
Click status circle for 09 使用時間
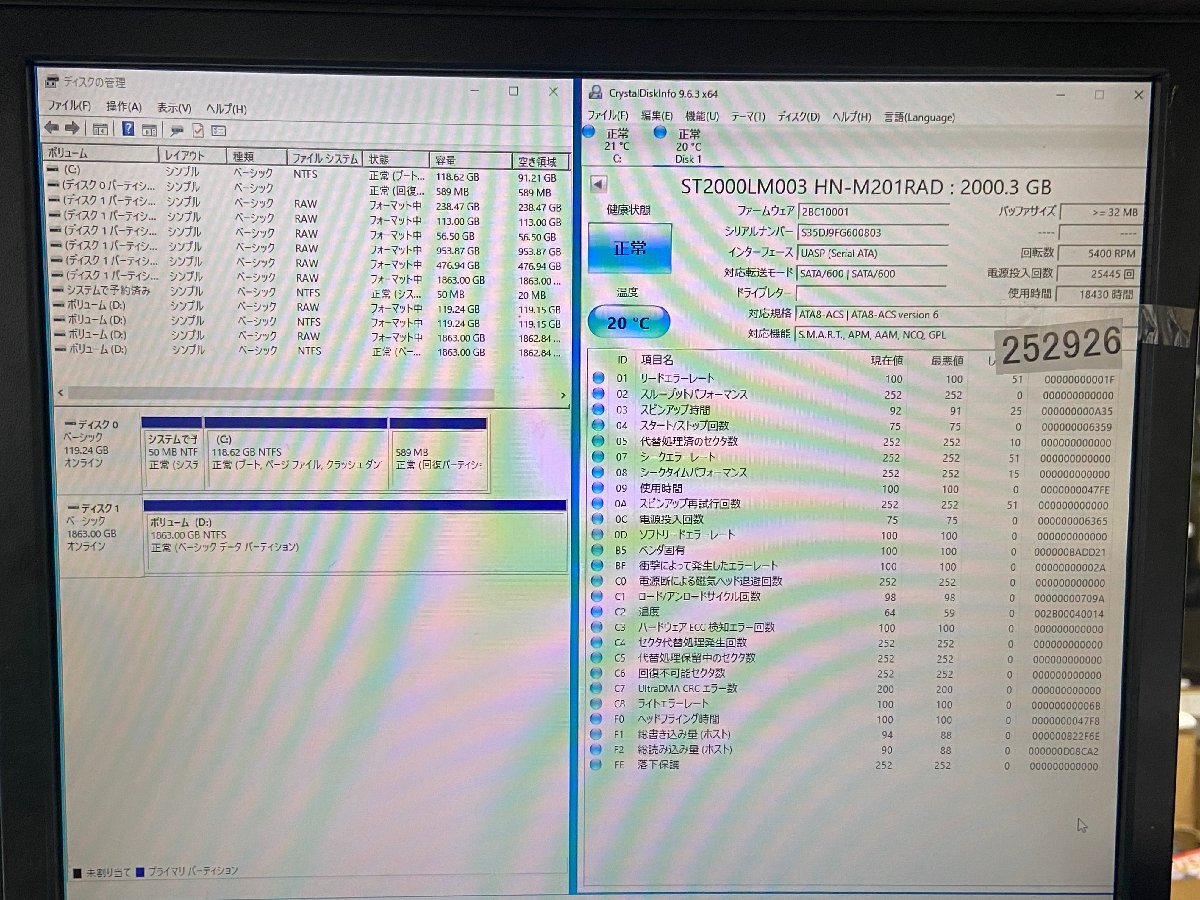(599, 489)
